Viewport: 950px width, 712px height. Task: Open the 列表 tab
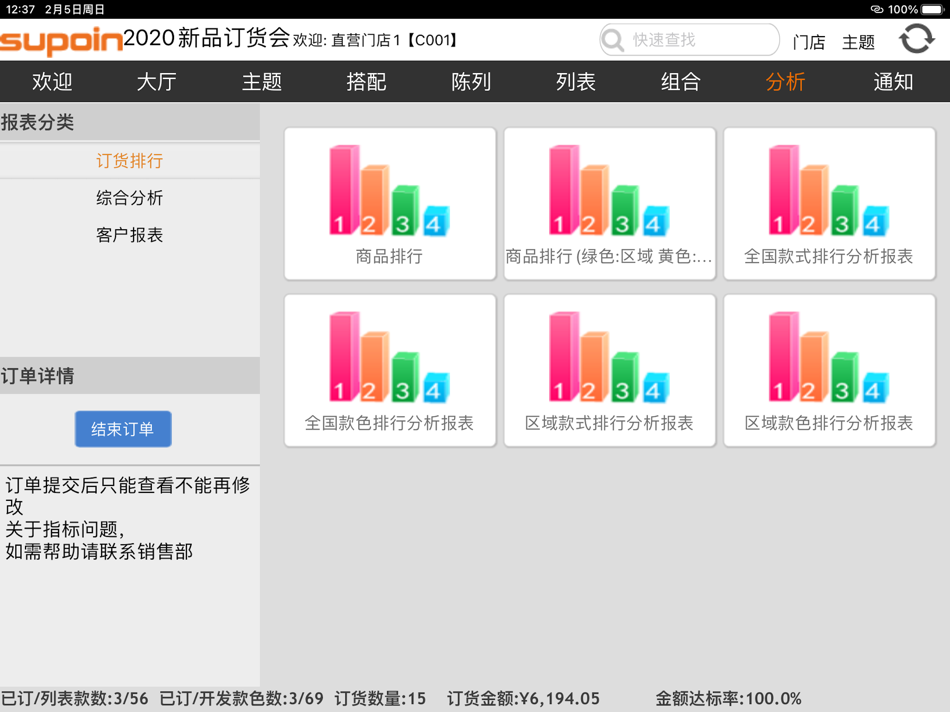click(575, 82)
